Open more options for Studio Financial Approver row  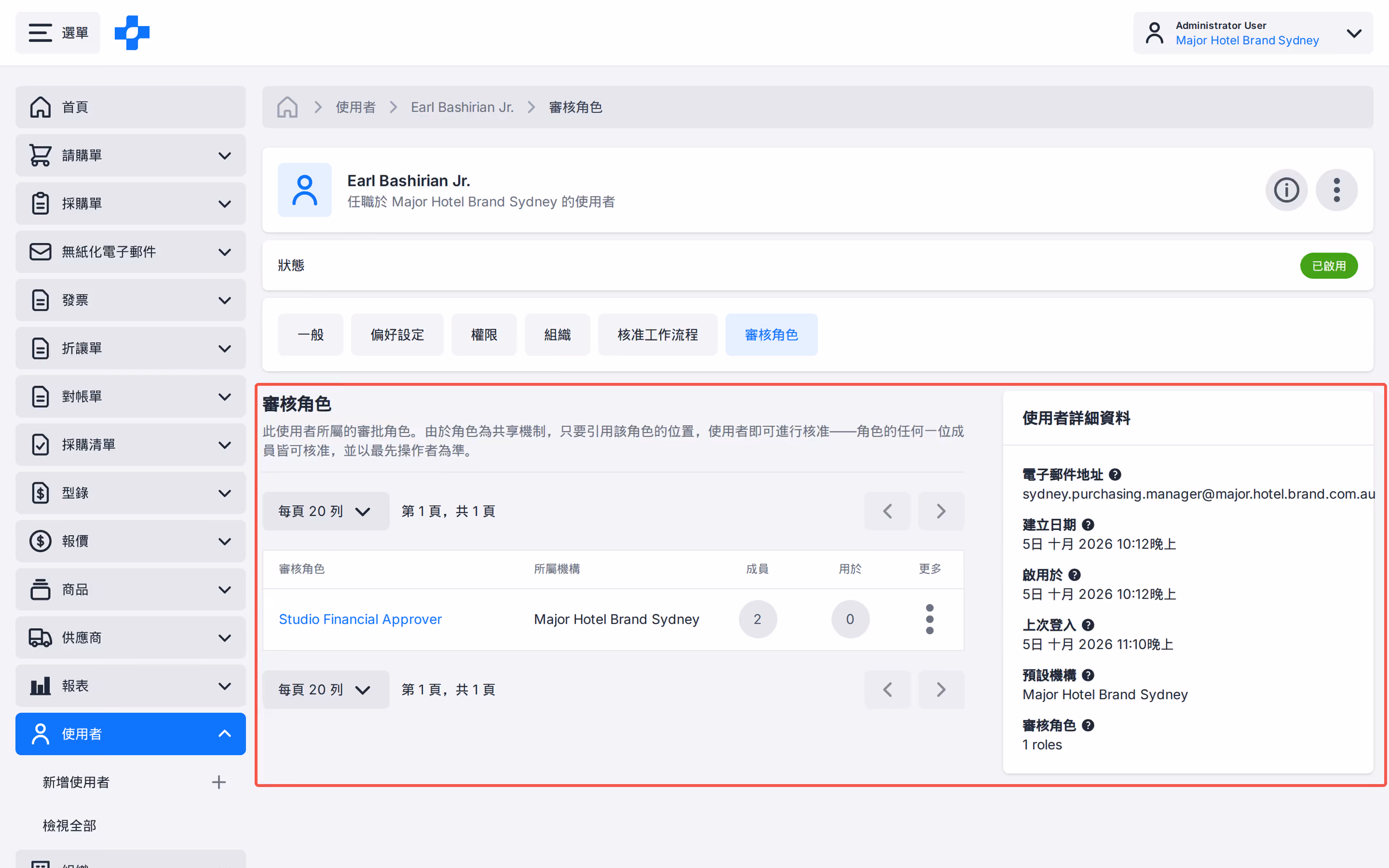click(x=930, y=620)
